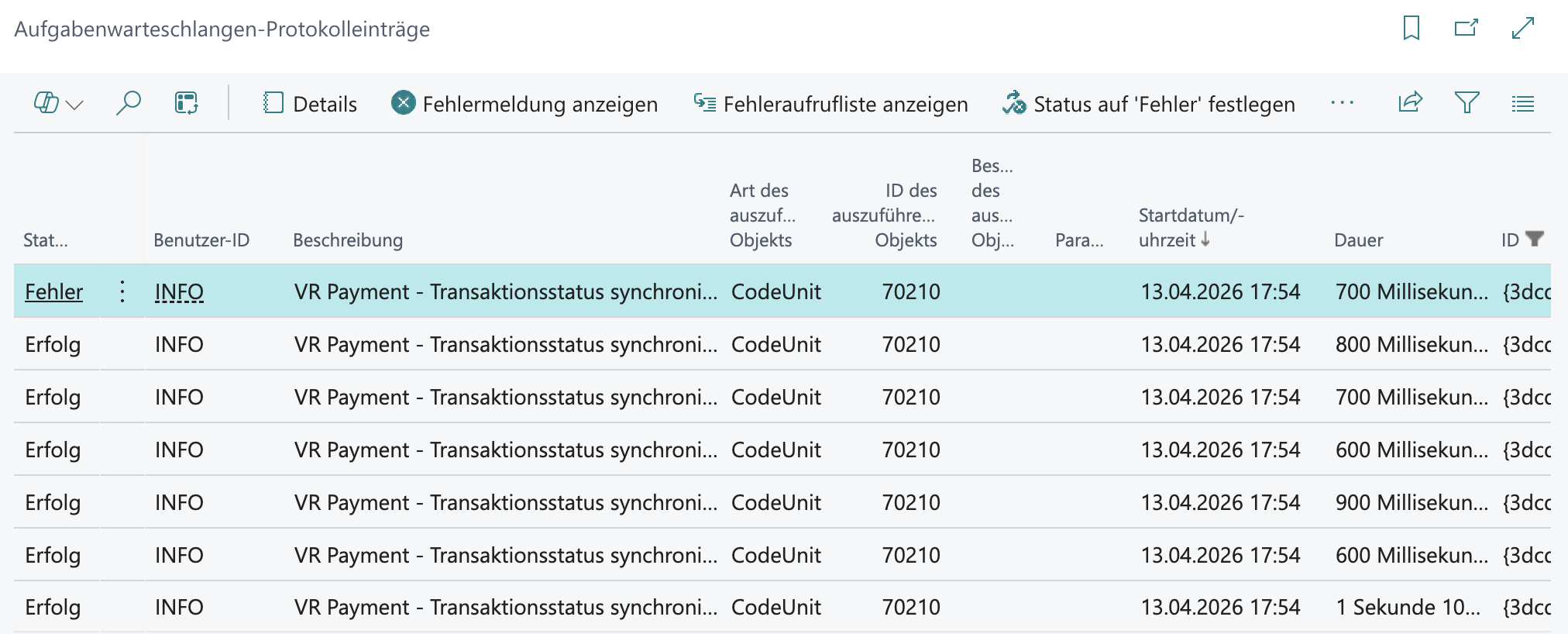
Task: Open the edit-list-in-Excel view icon
Action: click(x=186, y=103)
